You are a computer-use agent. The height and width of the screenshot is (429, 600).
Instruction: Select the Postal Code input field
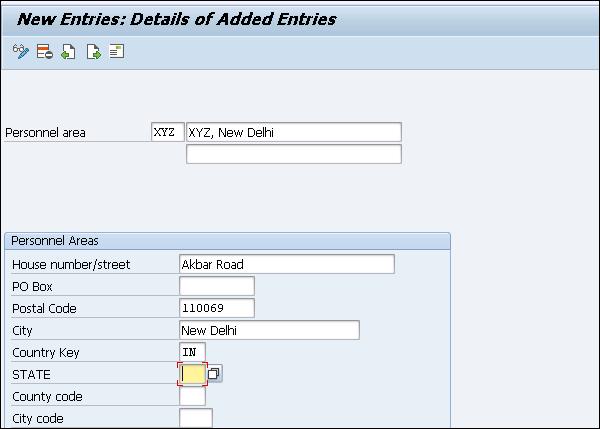tap(216, 308)
